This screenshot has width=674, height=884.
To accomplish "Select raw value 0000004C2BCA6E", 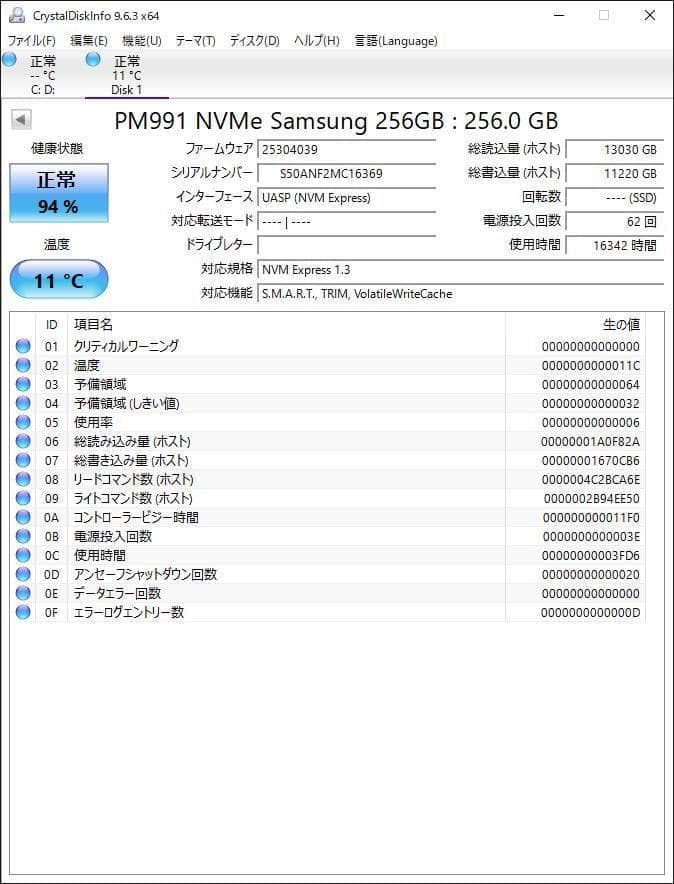I will pyautogui.click(x=591, y=480).
